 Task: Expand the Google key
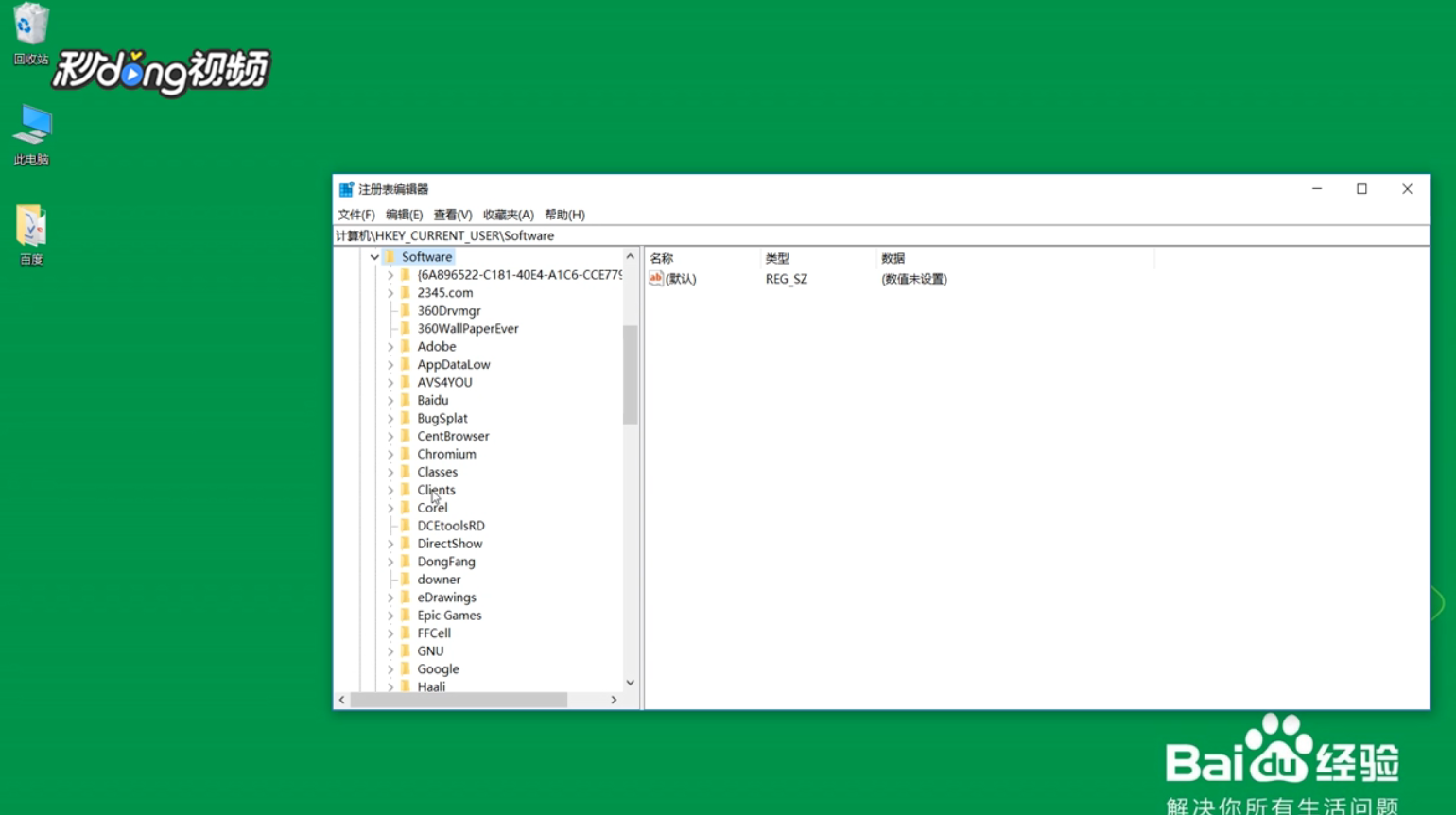pos(390,669)
